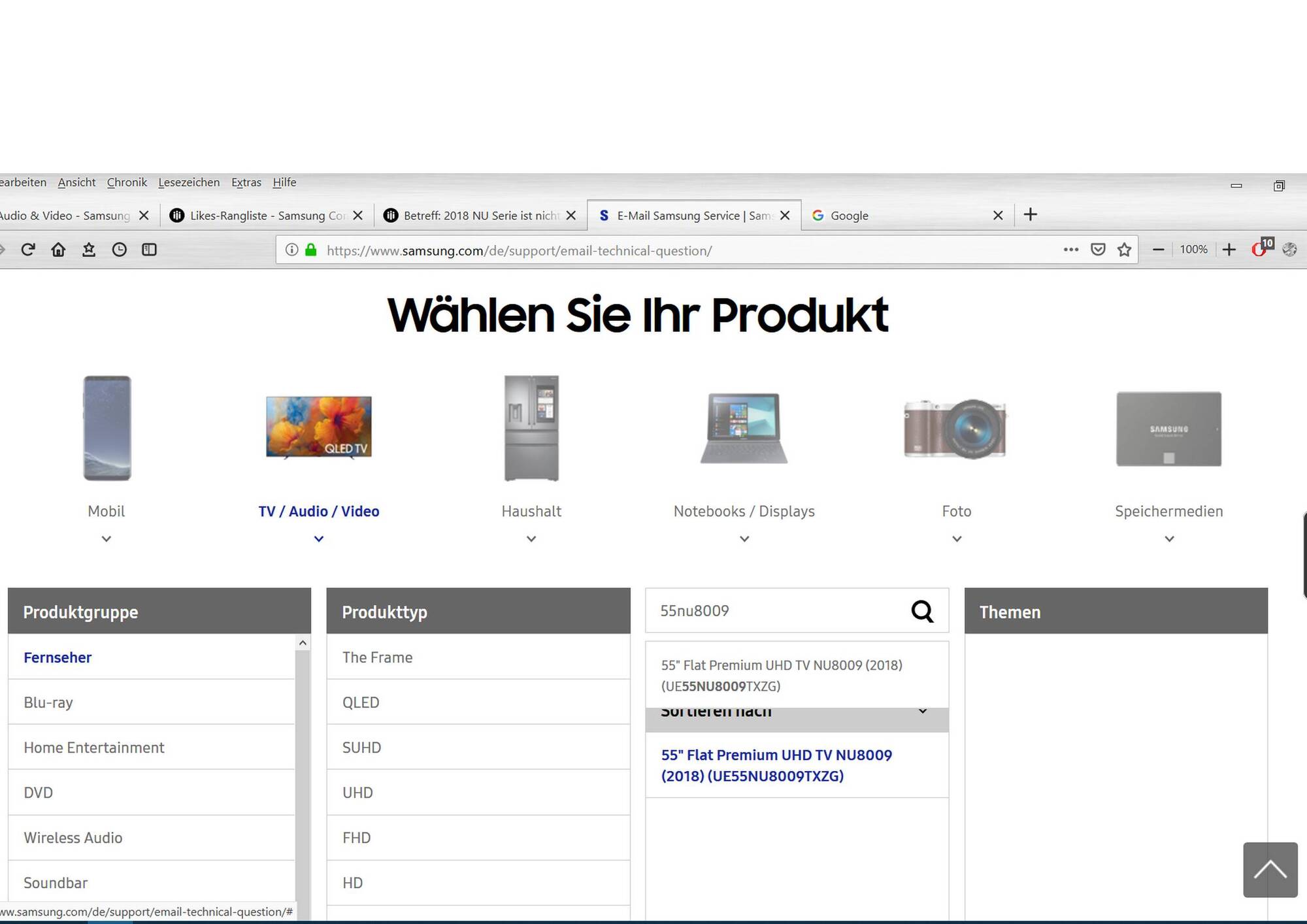Expand the Notebooks / Displays chevron
Image resolution: width=1307 pixels, height=924 pixels.
[x=744, y=539]
